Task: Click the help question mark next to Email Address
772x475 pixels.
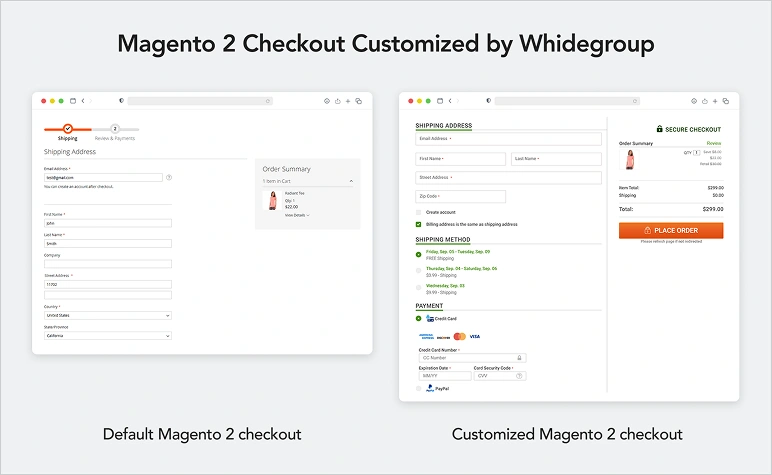Action: point(169,177)
